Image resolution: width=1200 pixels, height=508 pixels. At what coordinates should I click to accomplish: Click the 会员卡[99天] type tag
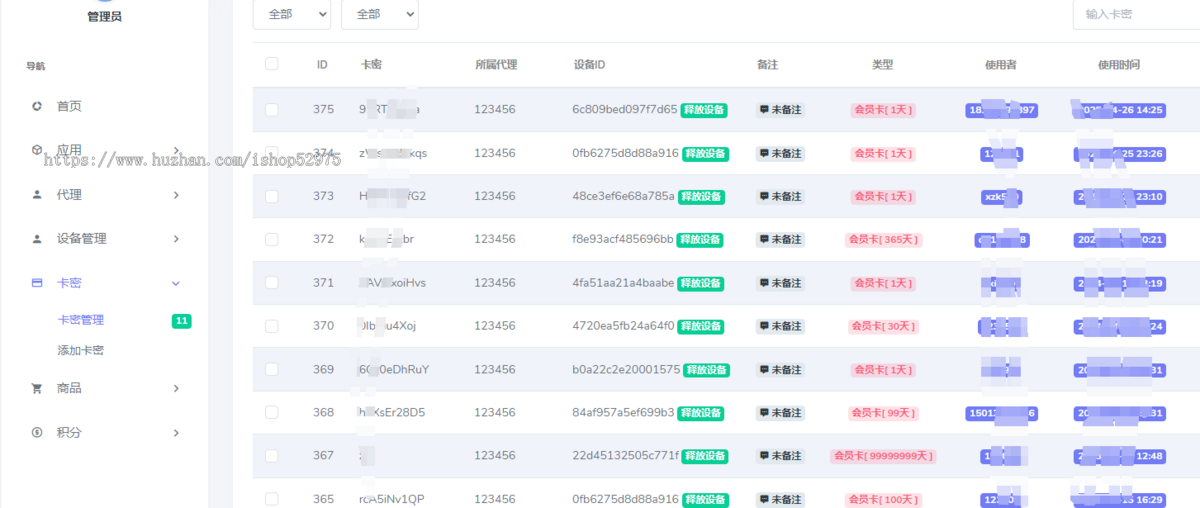(883, 413)
